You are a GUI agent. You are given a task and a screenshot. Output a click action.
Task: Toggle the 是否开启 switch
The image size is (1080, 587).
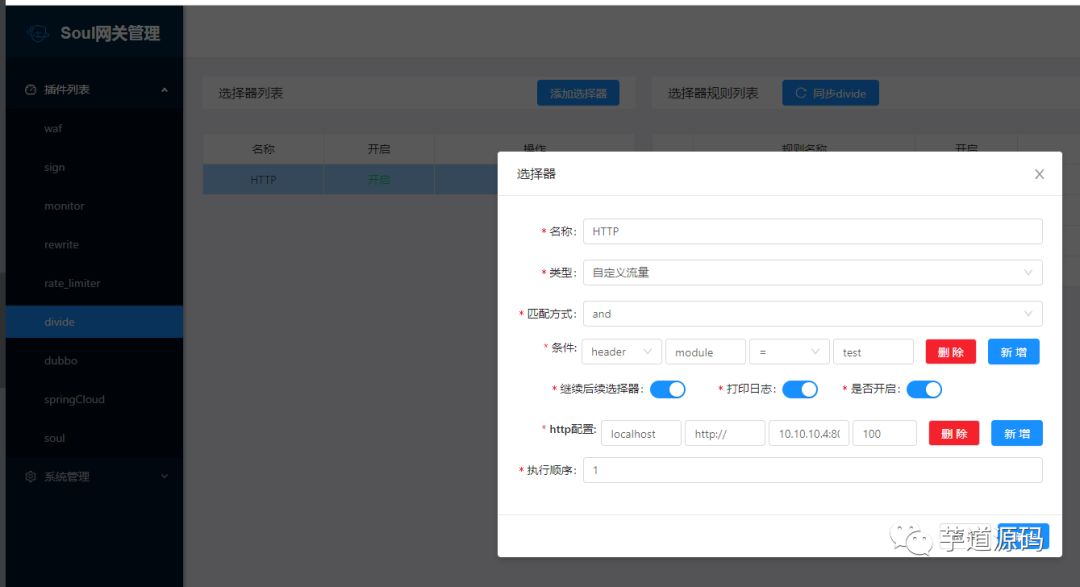pos(924,389)
